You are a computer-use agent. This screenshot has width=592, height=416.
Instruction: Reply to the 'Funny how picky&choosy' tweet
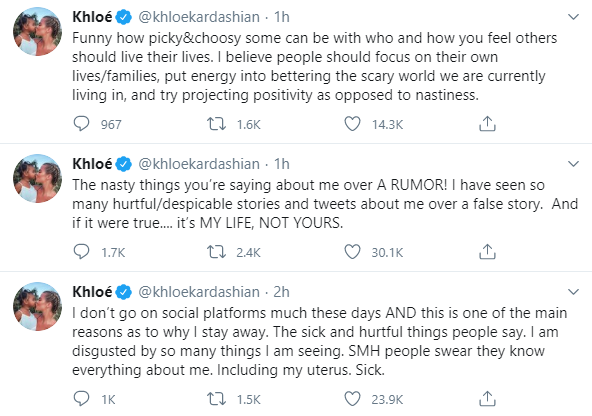click(x=81, y=123)
